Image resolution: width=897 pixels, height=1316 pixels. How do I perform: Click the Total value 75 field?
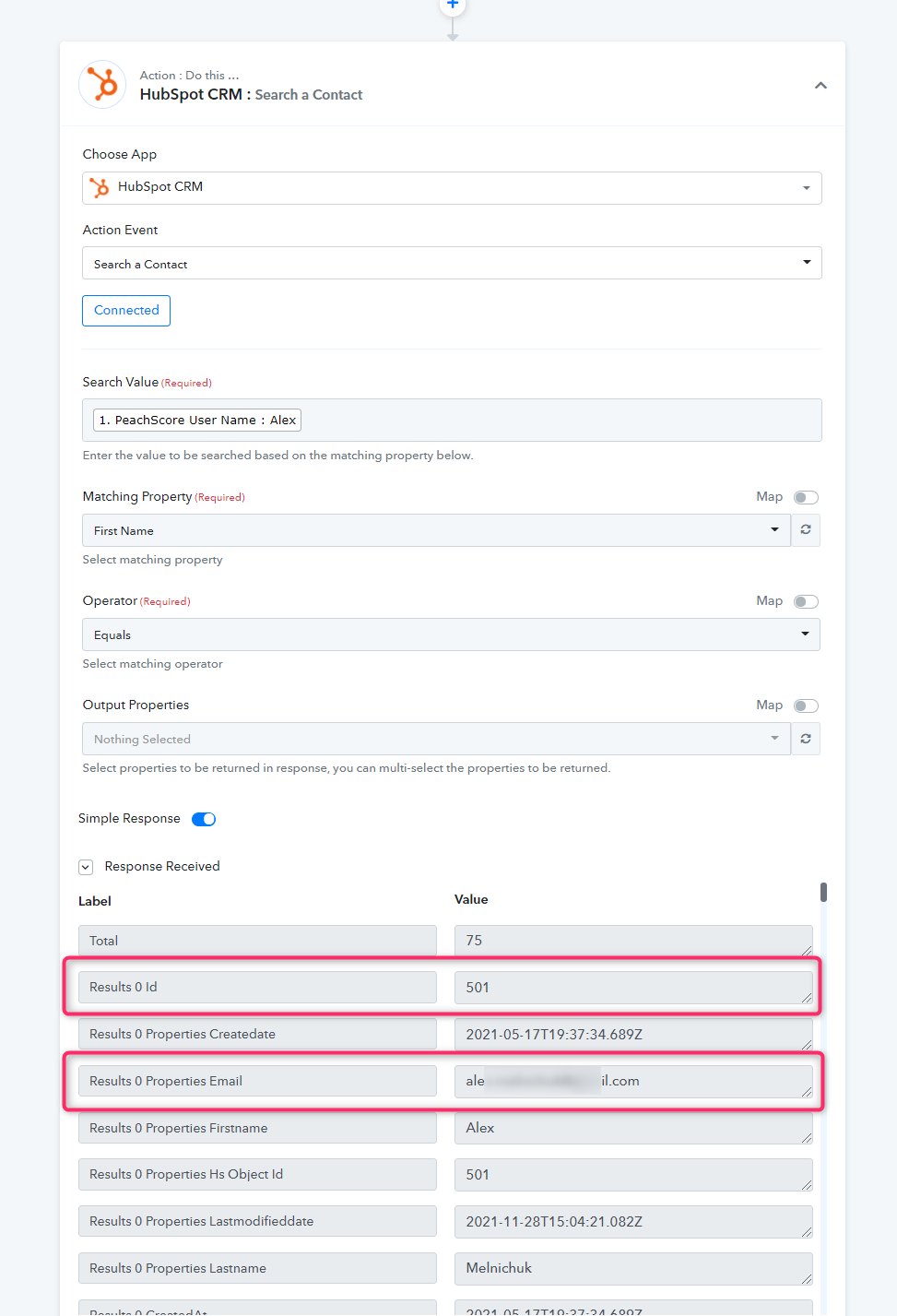point(633,941)
